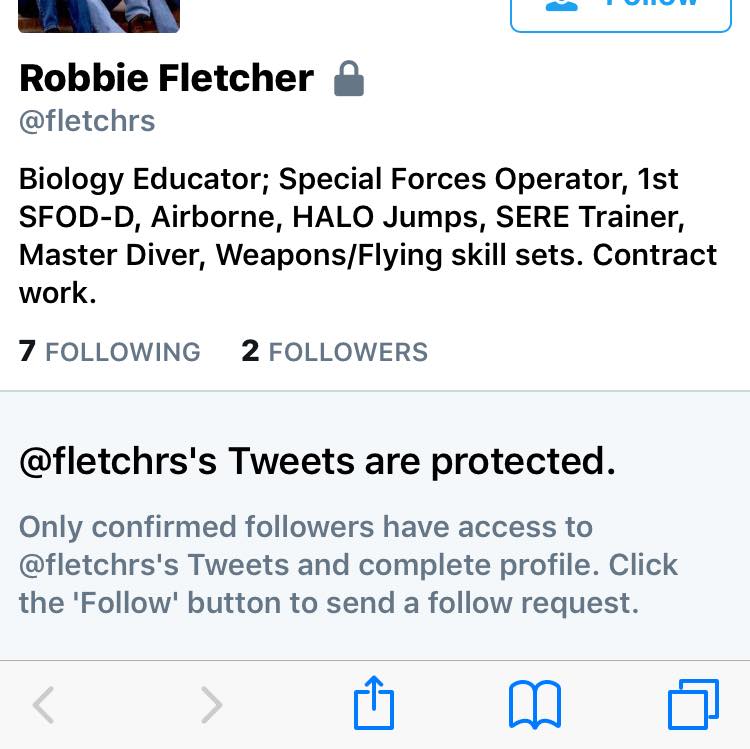The width and height of the screenshot is (750, 749).
Task: Click the padlock icon beside Robbie Fletcher
Action: [349, 79]
